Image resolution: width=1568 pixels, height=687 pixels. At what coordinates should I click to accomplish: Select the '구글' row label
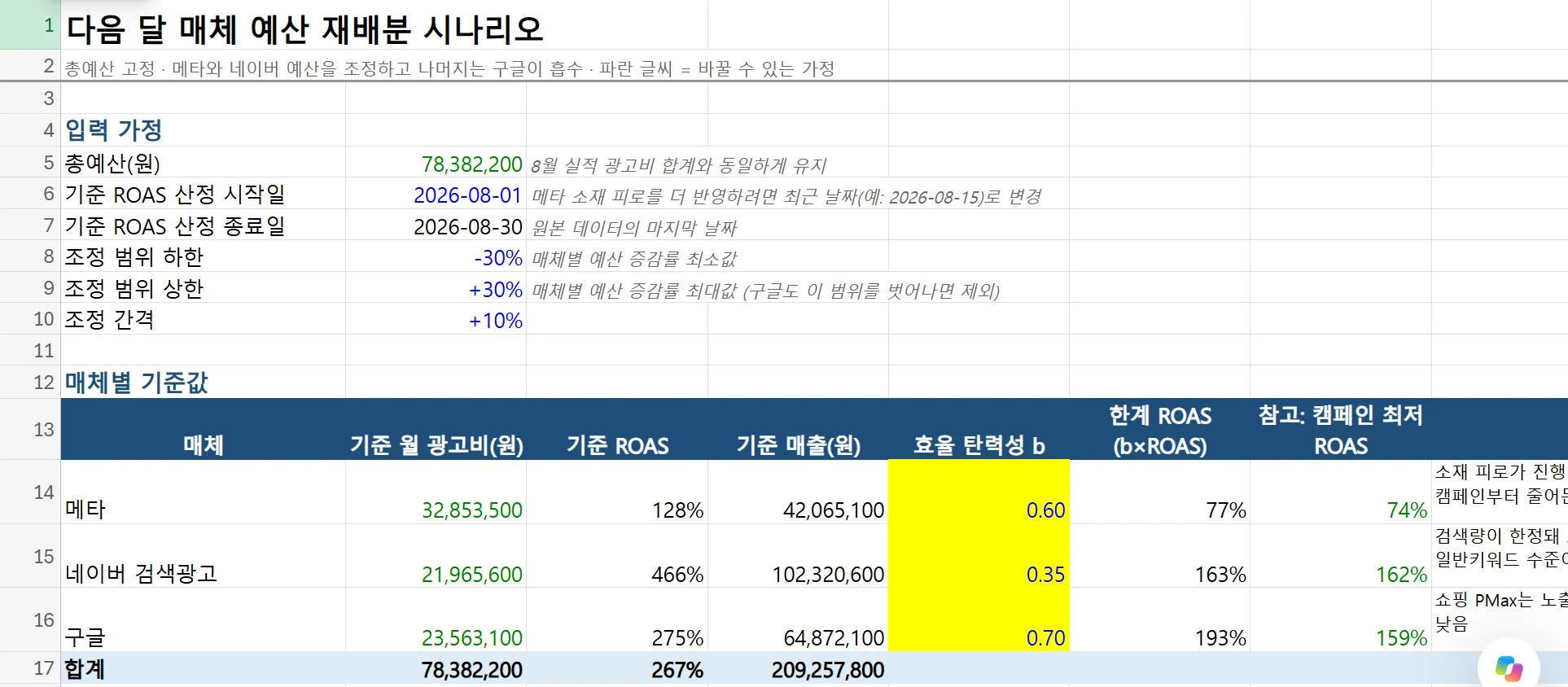[x=85, y=637]
